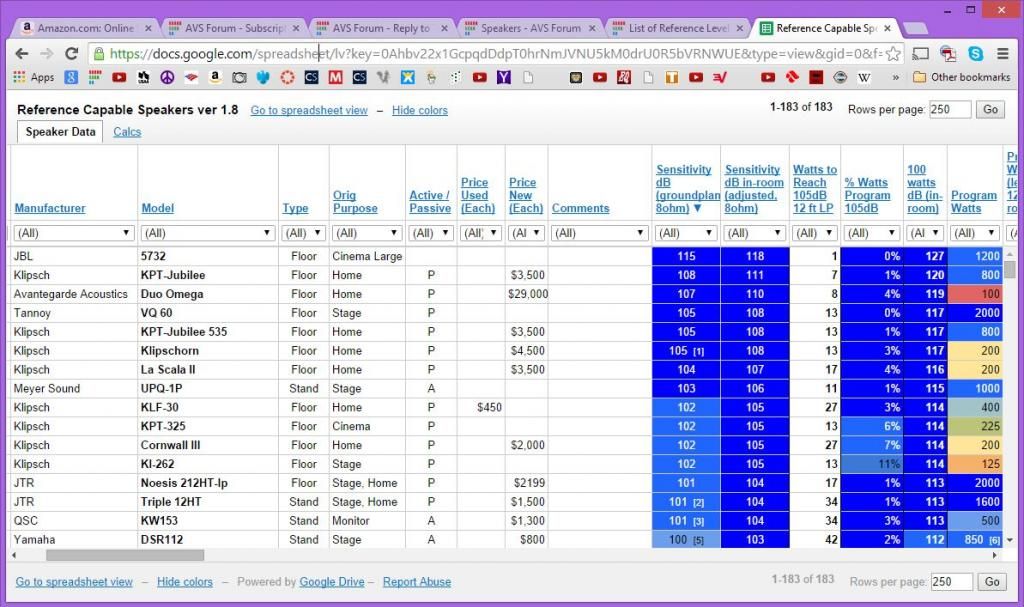Open the camera bookmark icon
The image size is (1024, 607).
240,77
